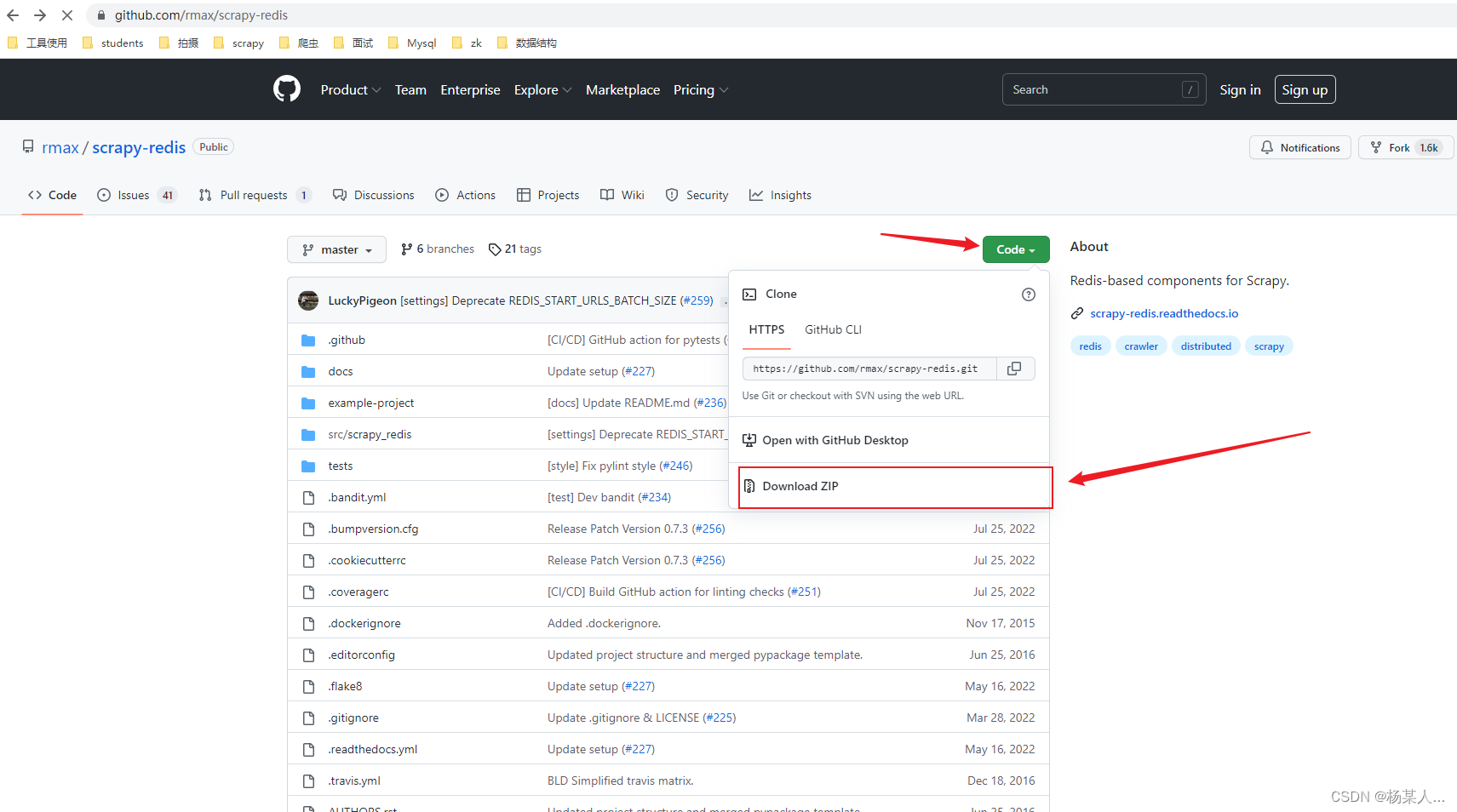Open src/scrapy_redis folder
Screen dimensions: 1457x812
click(x=370, y=435)
